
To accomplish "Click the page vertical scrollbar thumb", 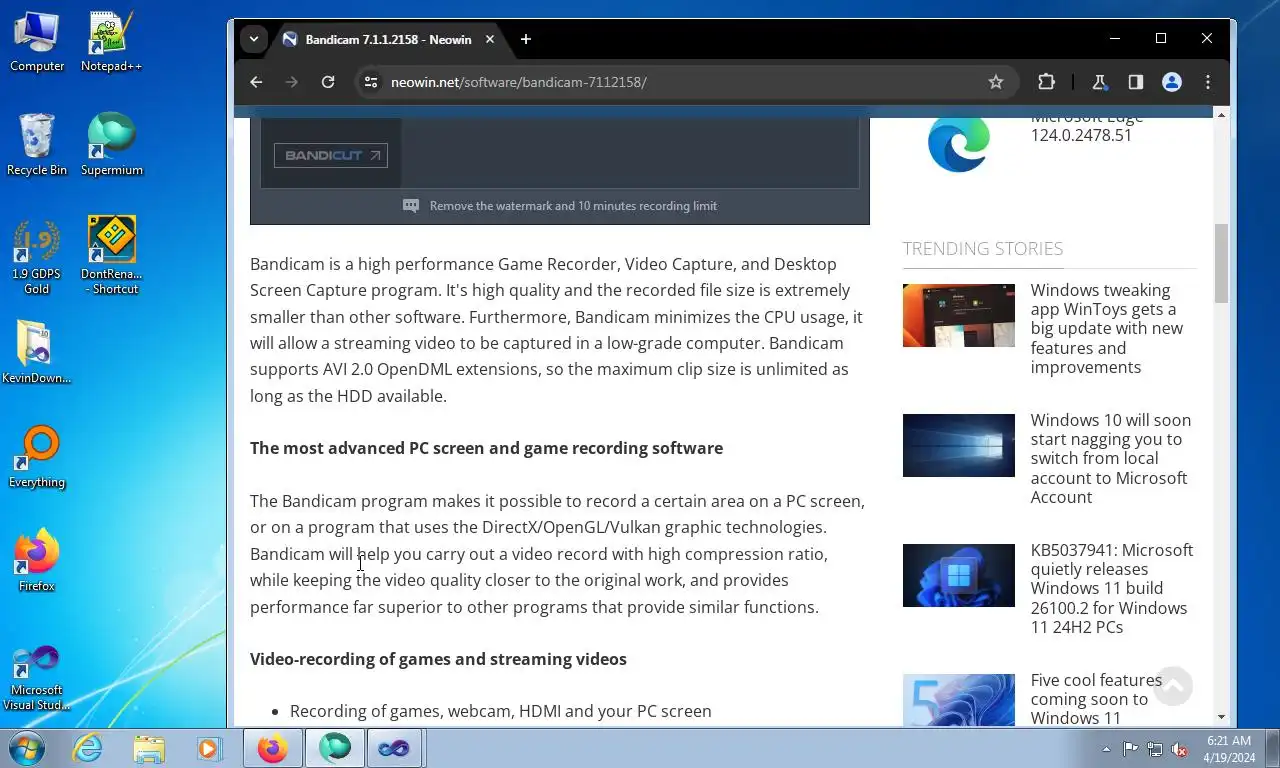I will [x=1221, y=264].
